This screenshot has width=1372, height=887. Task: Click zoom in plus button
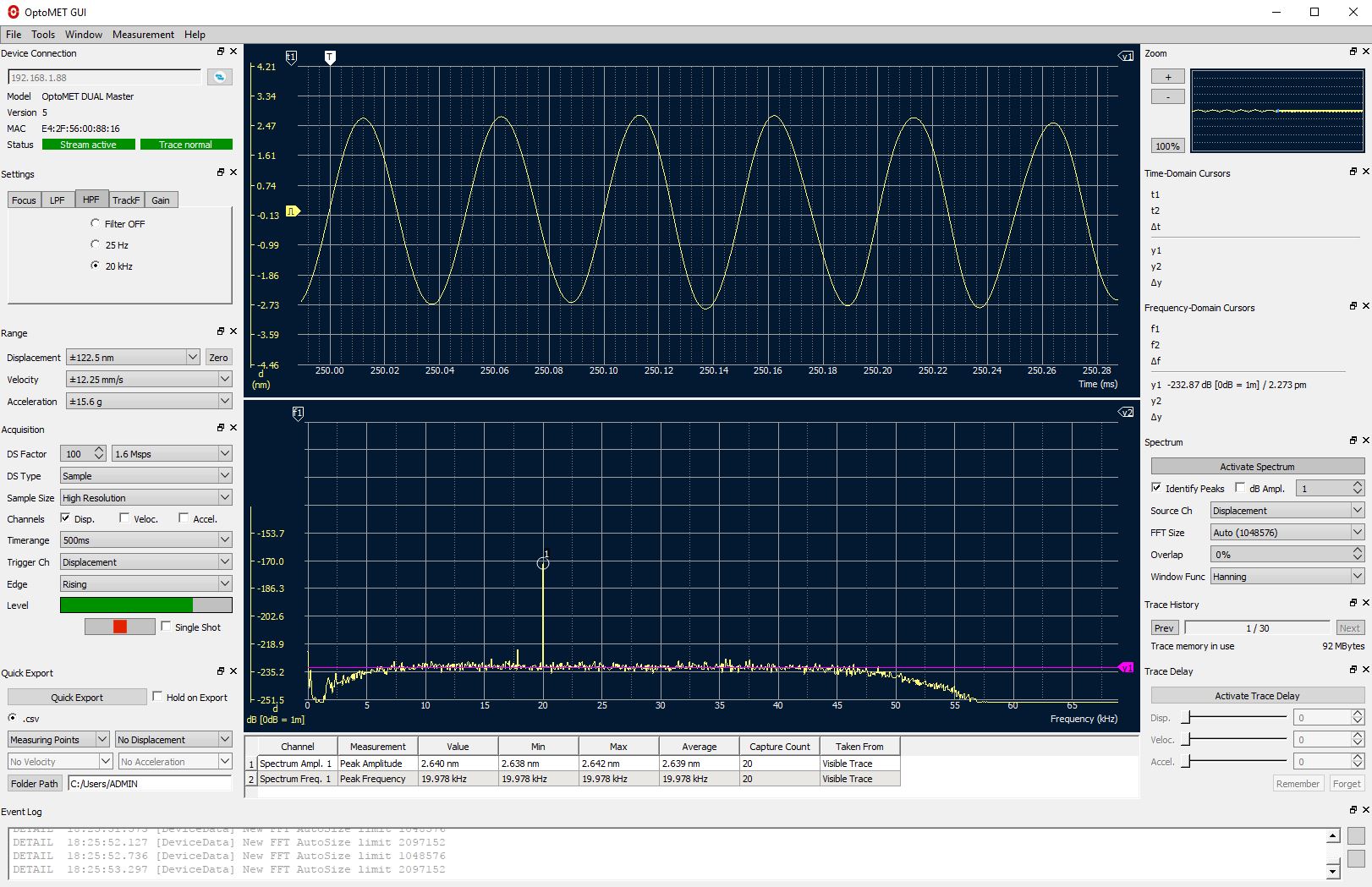point(1168,77)
